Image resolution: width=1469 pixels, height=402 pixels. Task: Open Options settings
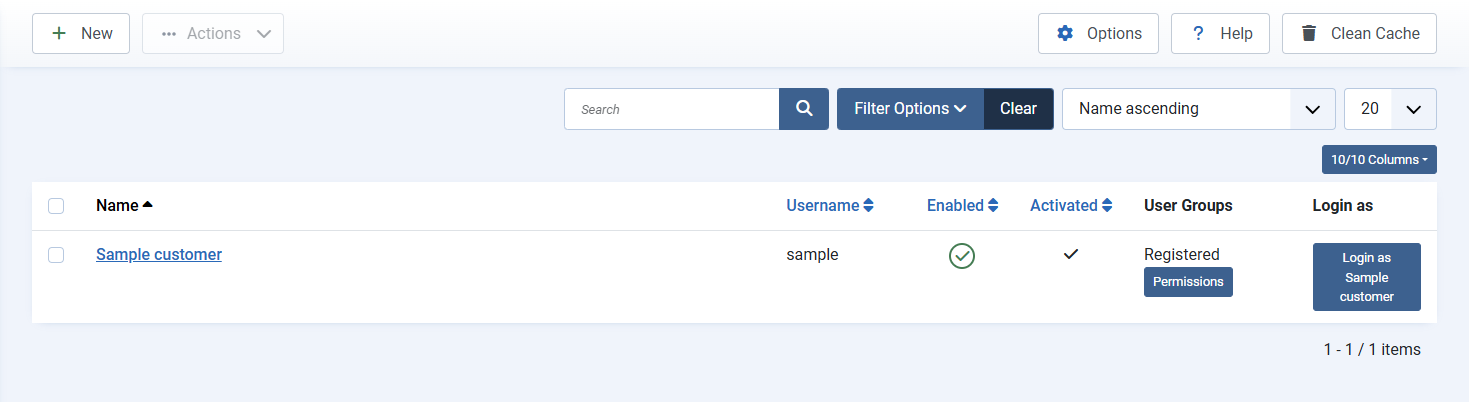(1098, 33)
